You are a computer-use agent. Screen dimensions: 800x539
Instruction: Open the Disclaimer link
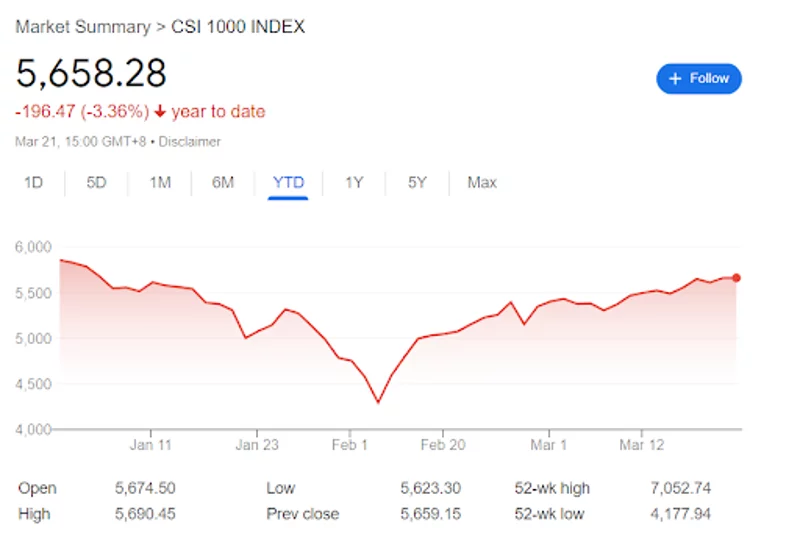coord(189,142)
